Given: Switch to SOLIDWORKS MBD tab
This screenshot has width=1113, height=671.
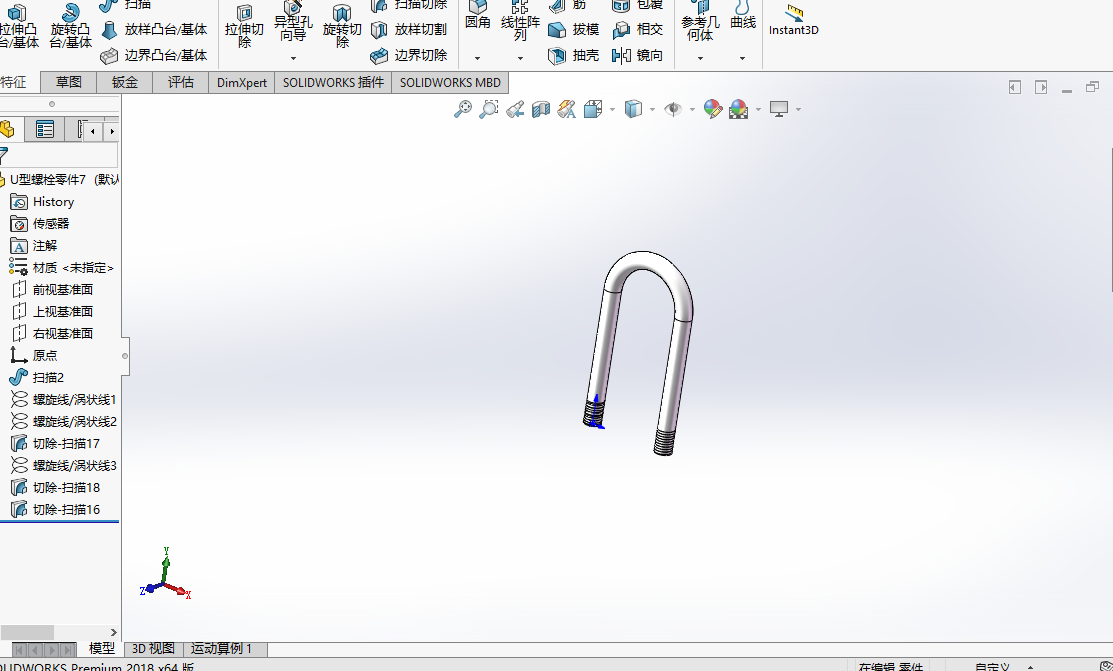Looking at the screenshot, I should 450,82.
